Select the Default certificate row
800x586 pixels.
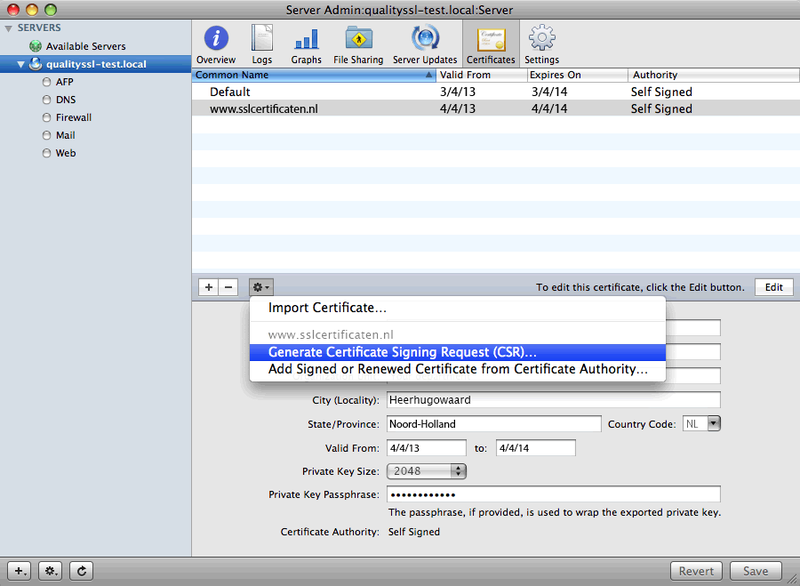coord(496,92)
